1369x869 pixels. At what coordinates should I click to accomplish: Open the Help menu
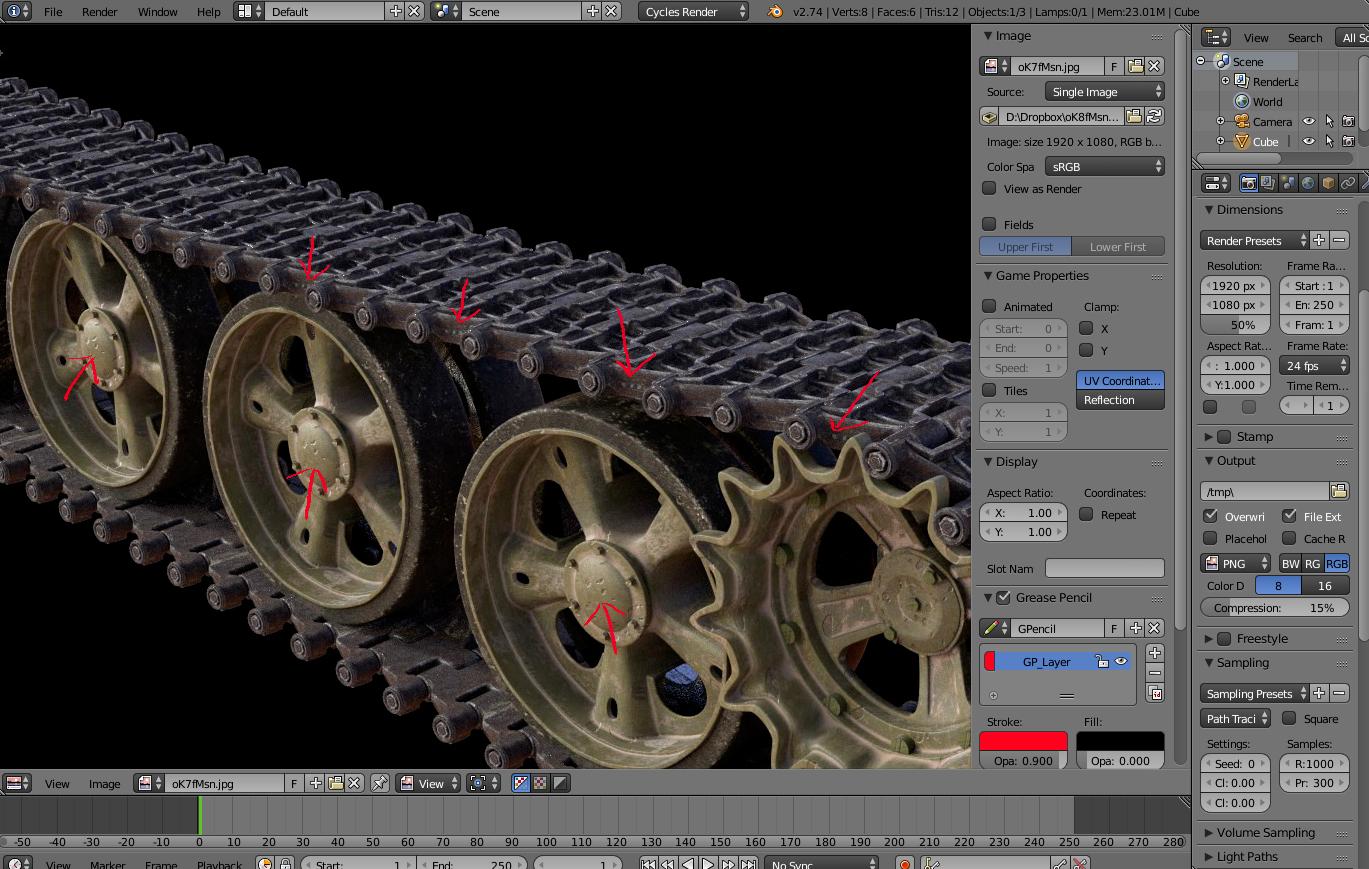(208, 11)
